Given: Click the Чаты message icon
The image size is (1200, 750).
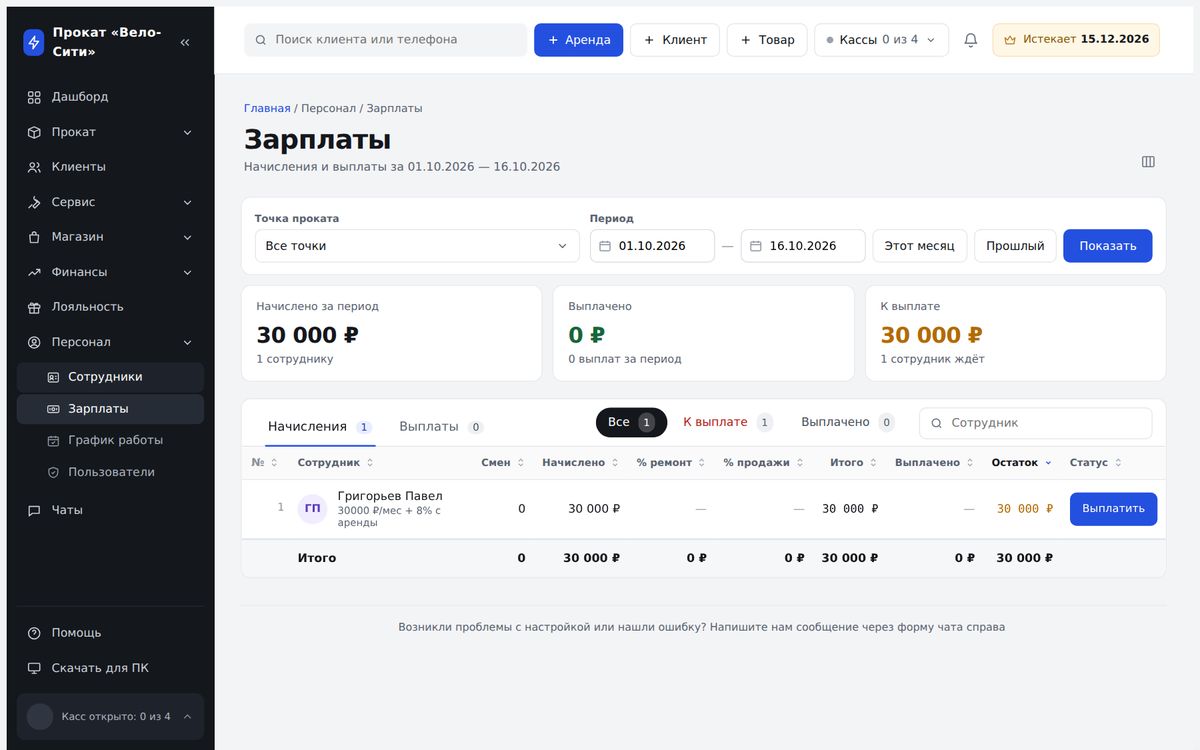Looking at the screenshot, I should click(x=34, y=510).
